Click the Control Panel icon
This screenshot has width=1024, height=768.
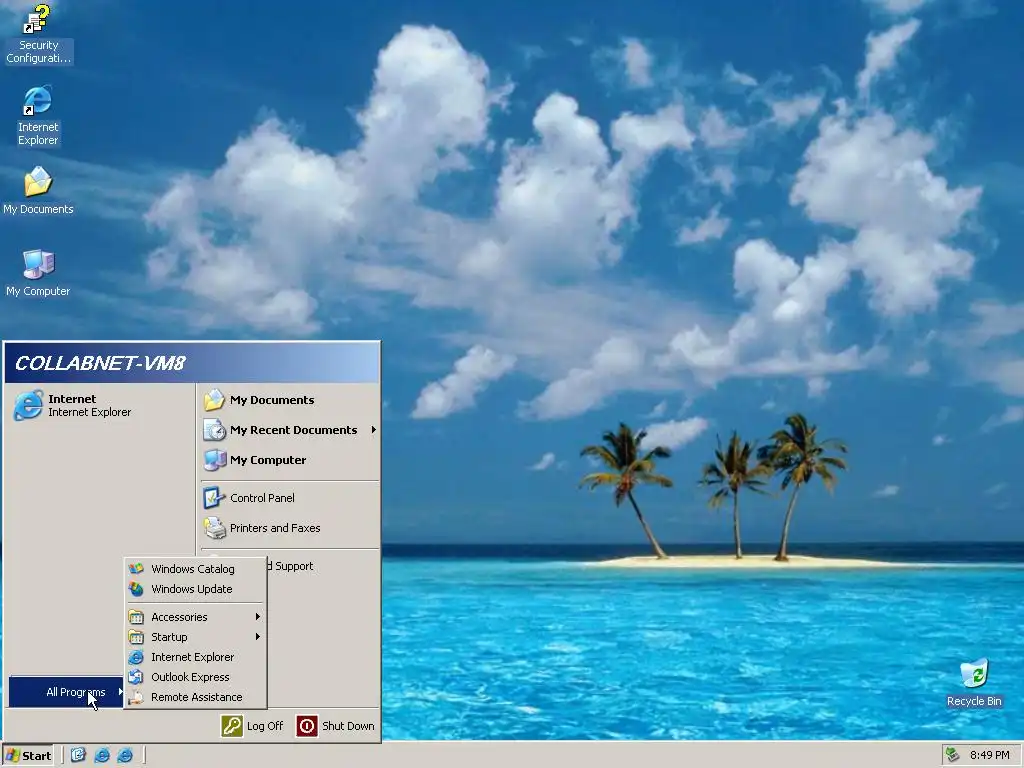pos(214,498)
